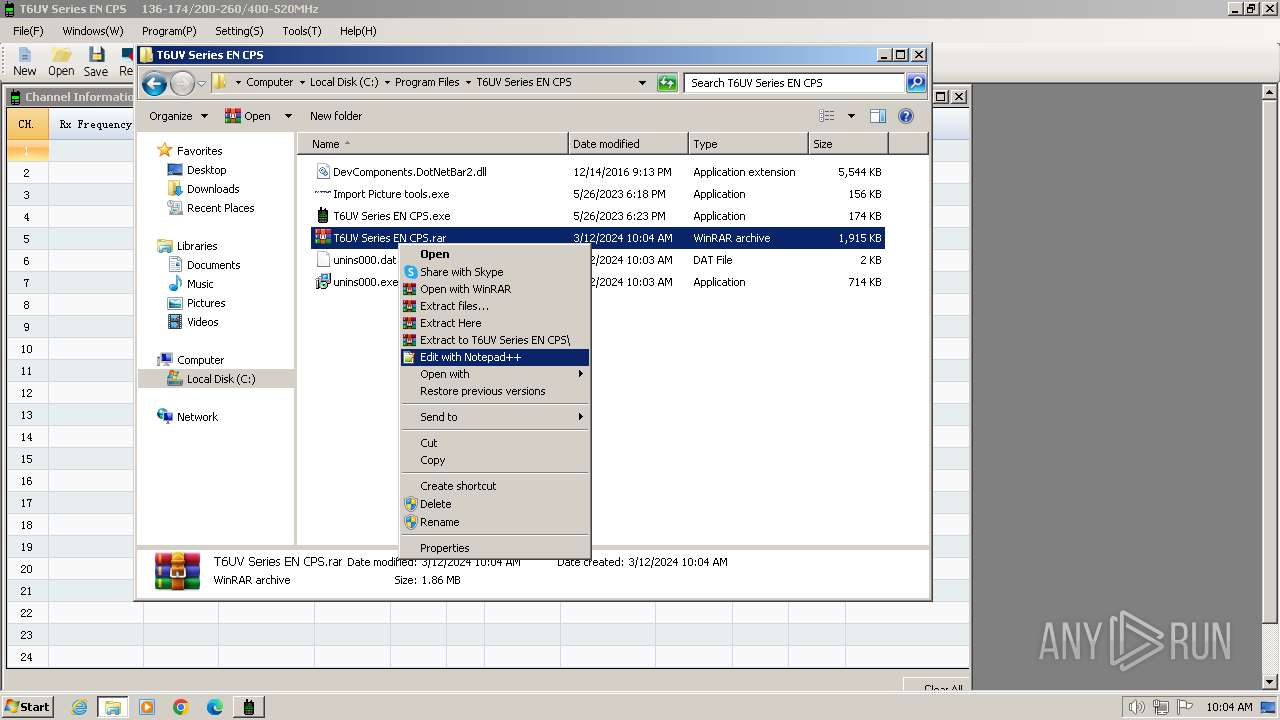Open Setting(S) menu in CPS
1280x720 pixels.
tap(239, 31)
